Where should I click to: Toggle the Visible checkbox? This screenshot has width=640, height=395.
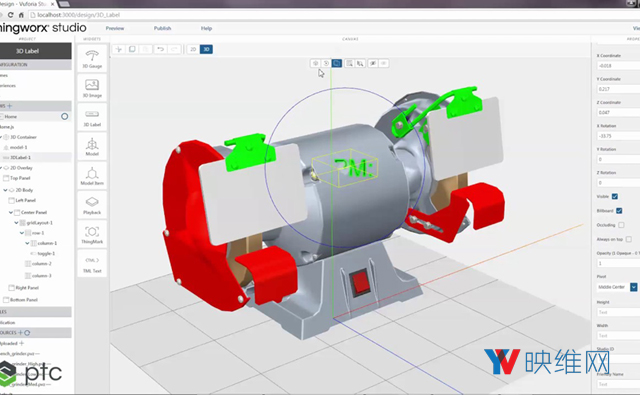click(x=615, y=196)
